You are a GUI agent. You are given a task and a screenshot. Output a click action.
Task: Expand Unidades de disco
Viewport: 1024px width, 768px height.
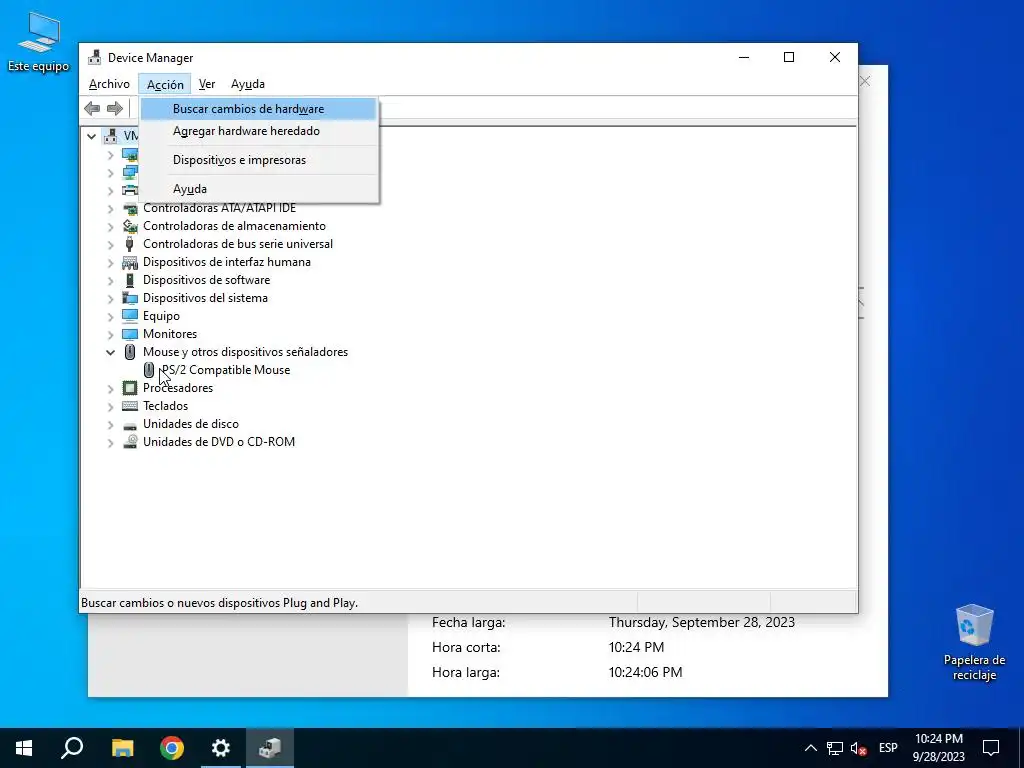[x=110, y=424]
